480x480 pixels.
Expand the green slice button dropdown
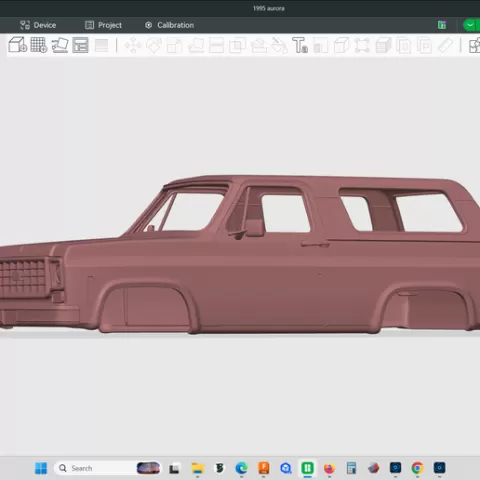(470, 25)
